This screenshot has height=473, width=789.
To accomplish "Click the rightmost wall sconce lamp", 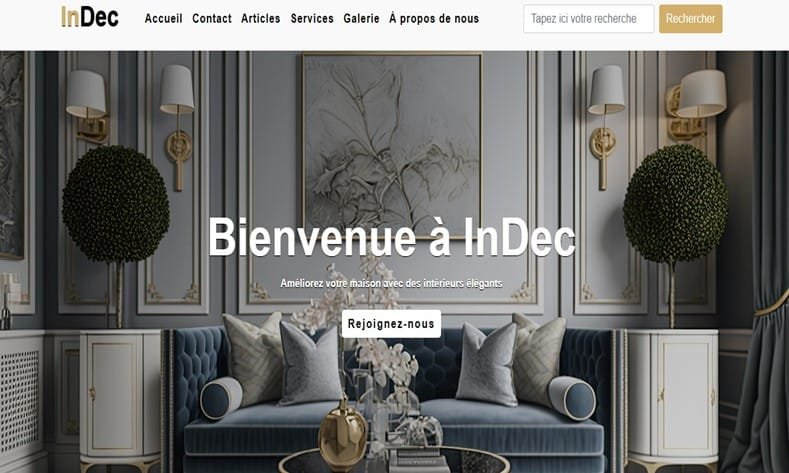I will (697, 104).
